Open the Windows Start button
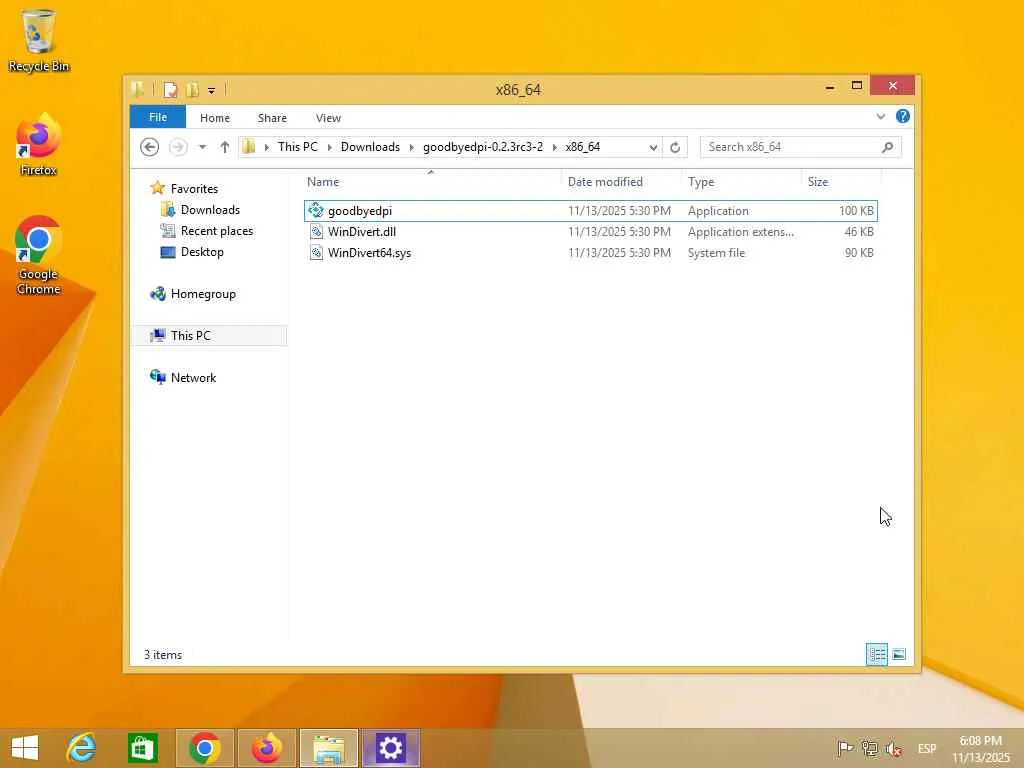Screen dimensions: 1024x768 [25, 748]
